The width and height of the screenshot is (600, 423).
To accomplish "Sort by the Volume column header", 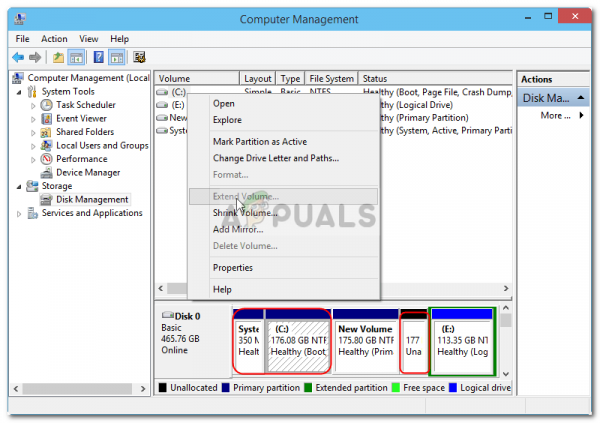I will 197,78.
